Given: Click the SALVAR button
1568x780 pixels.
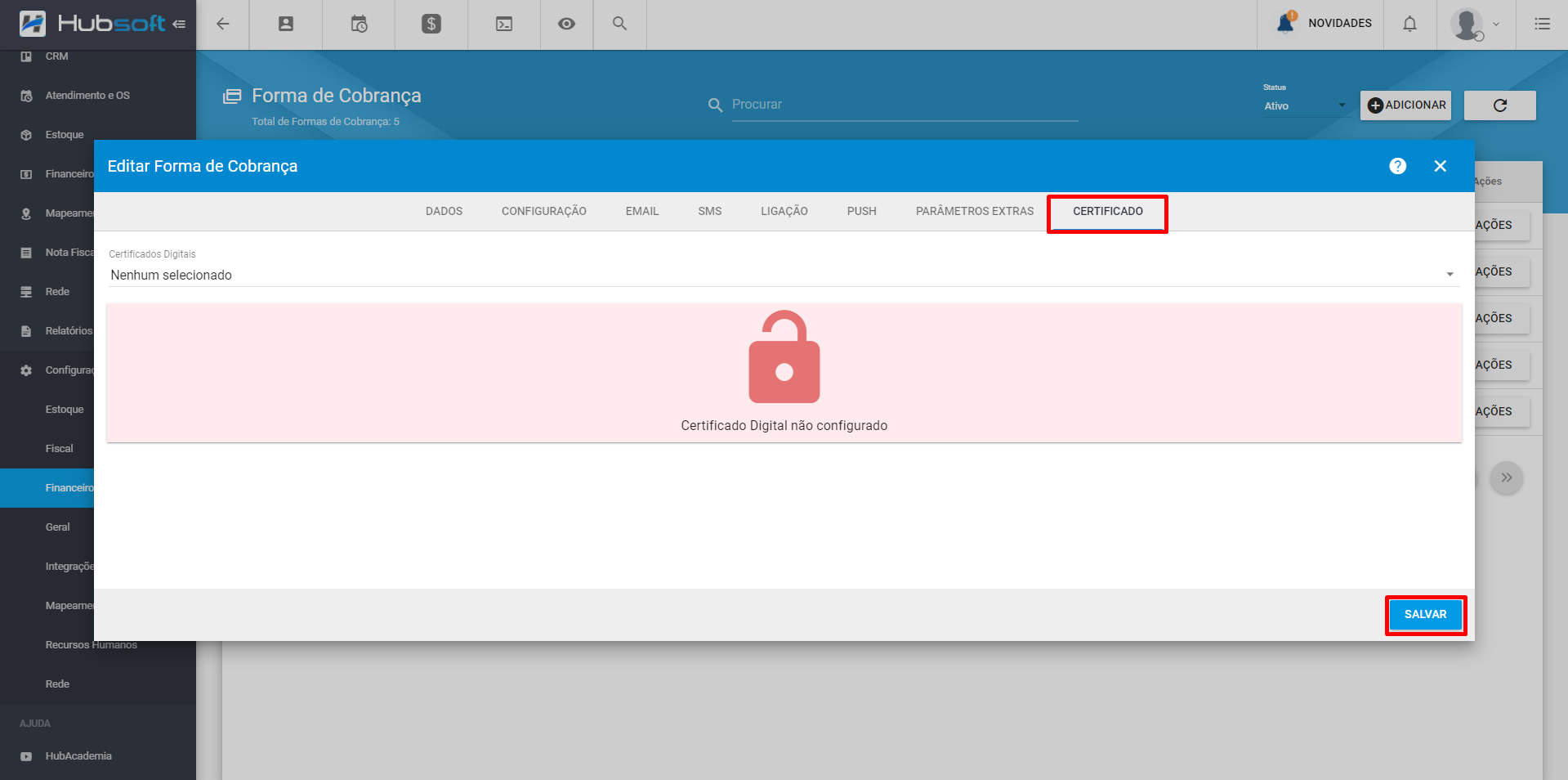Looking at the screenshot, I should (x=1425, y=614).
